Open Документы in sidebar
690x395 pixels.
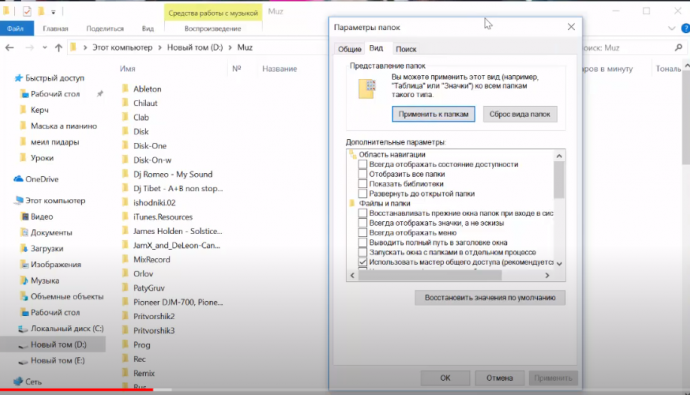(x=46, y=232)
